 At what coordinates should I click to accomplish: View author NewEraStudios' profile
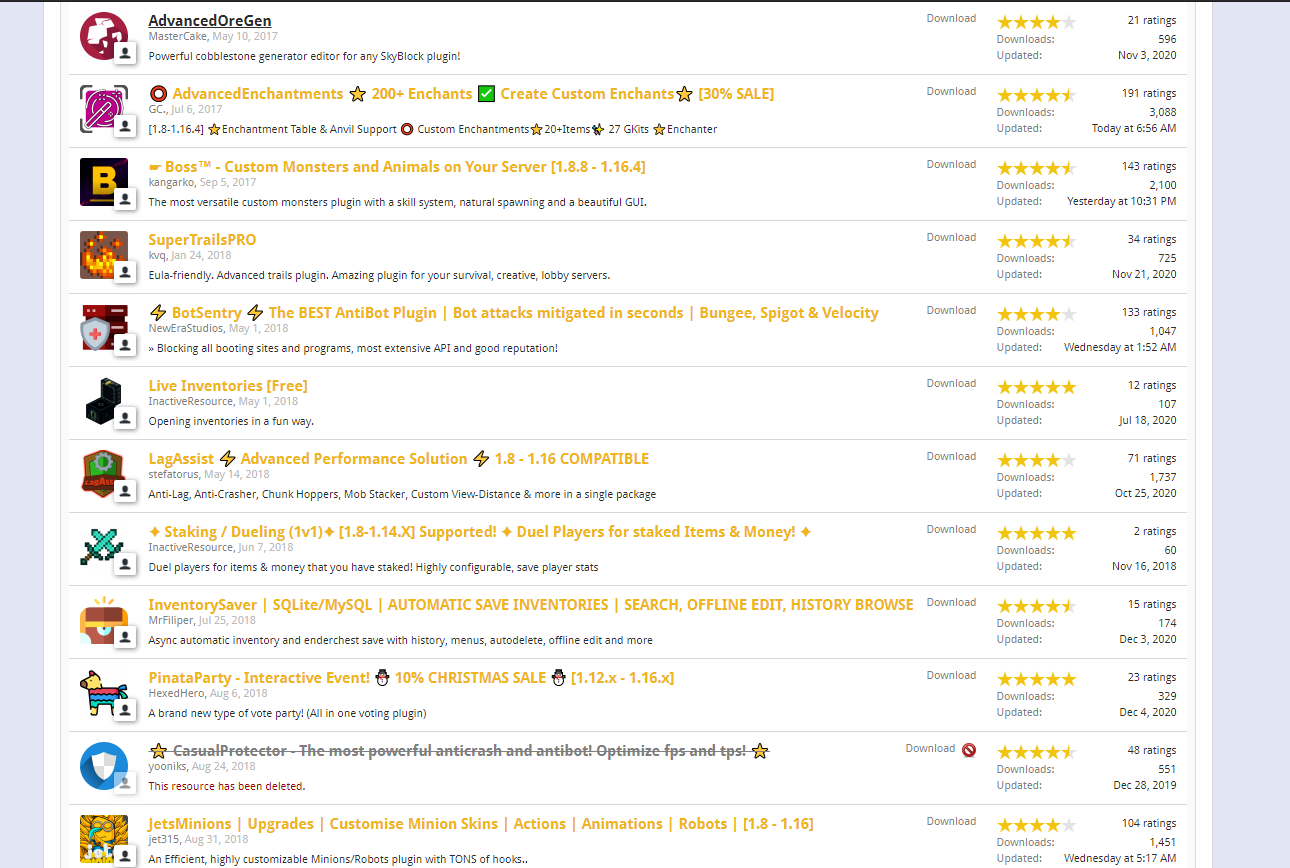[x=186, y=328]
